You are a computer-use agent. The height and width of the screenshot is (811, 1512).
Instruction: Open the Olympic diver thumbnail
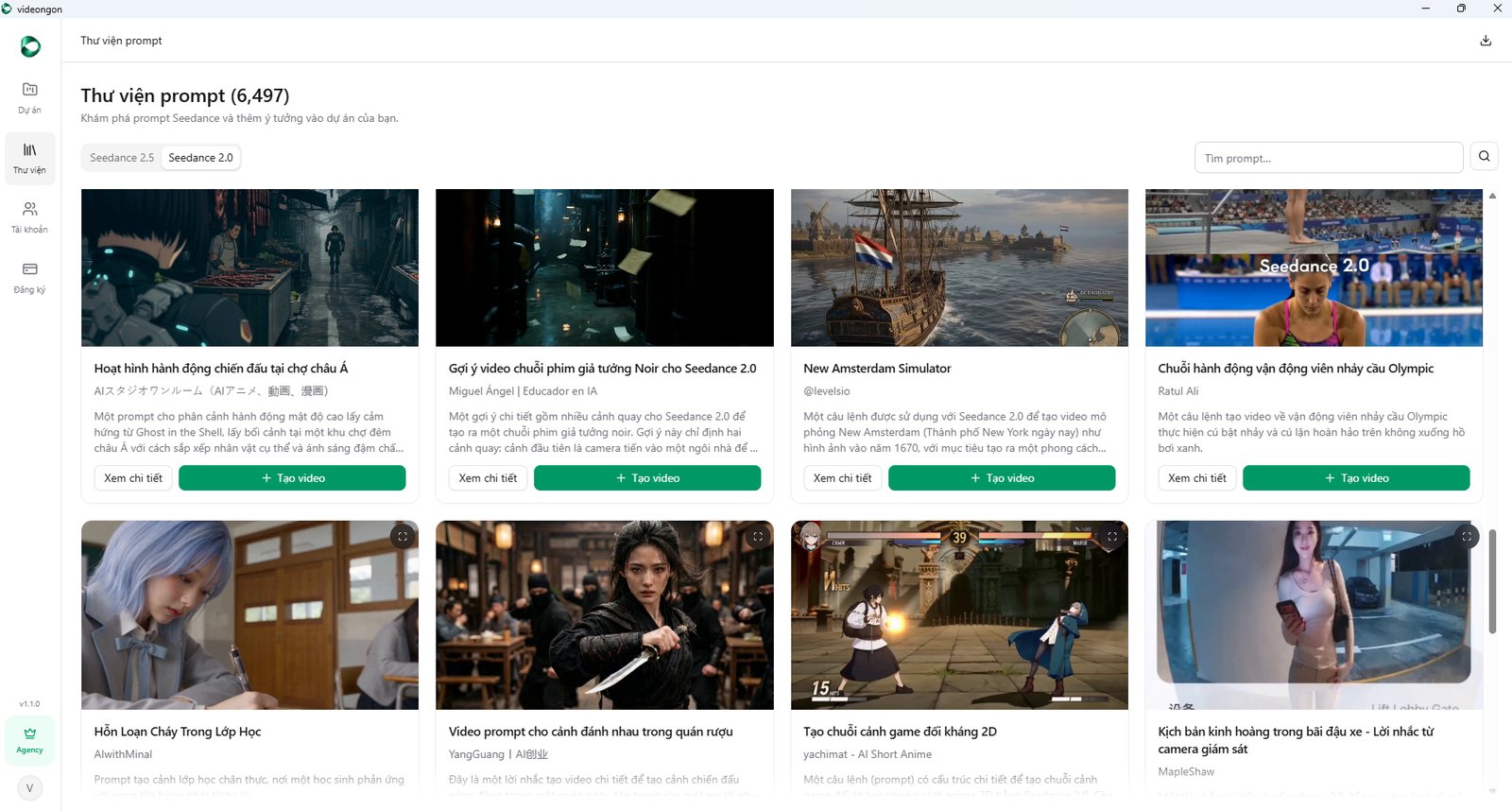(x=1314, y=267)
